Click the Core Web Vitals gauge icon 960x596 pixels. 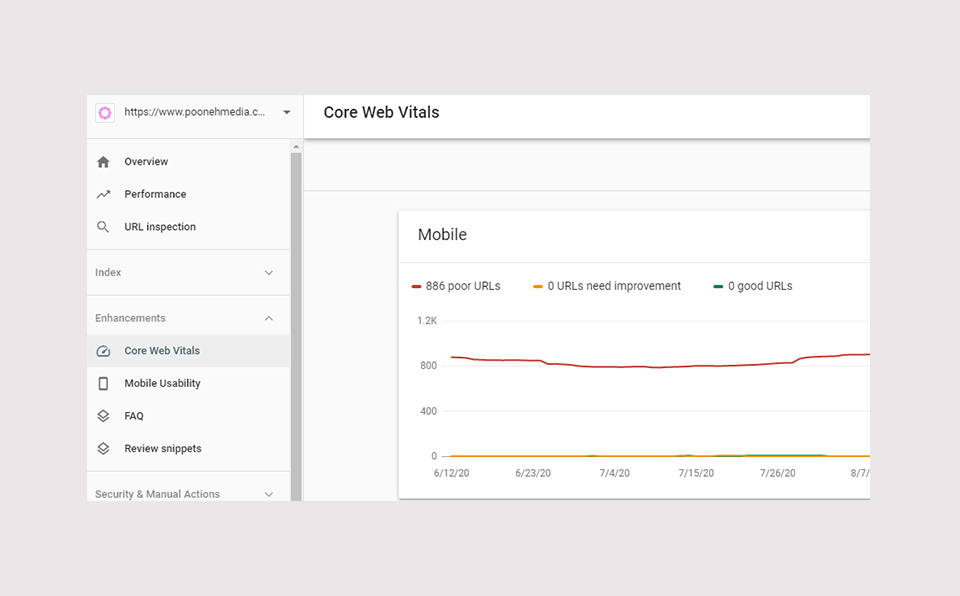(x=103, y=351)
